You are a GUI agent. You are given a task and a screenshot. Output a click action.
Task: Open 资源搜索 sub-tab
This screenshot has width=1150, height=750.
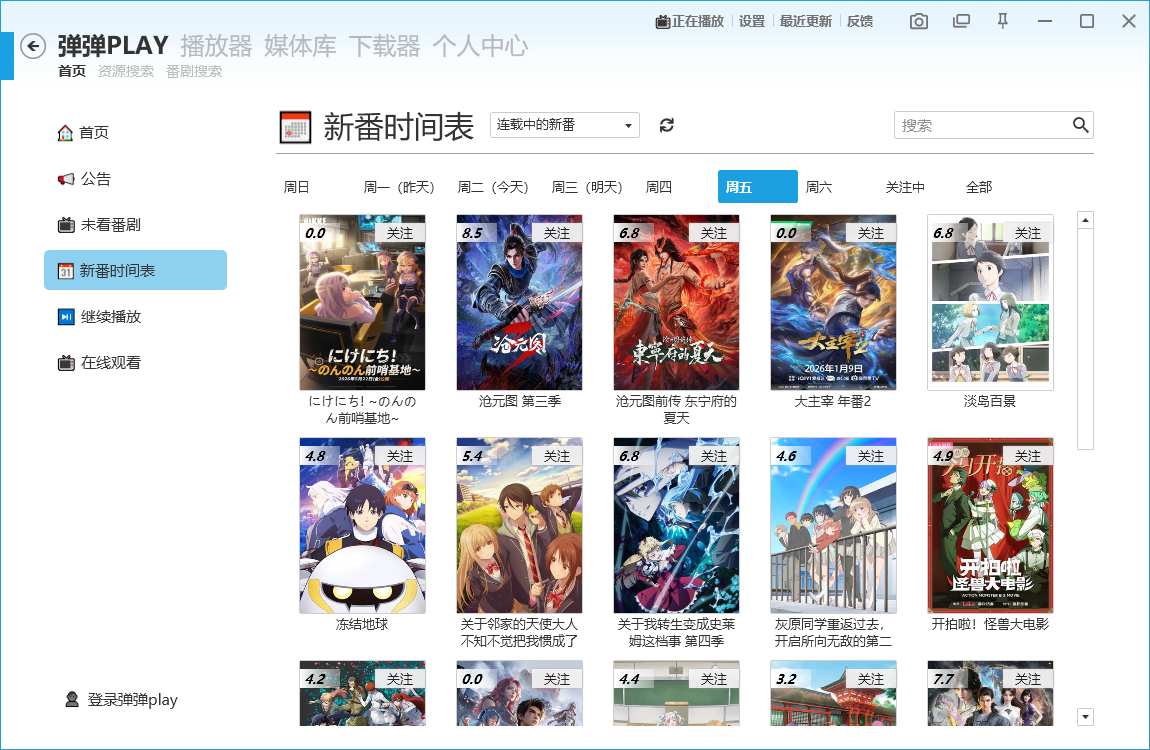[126, 71]
